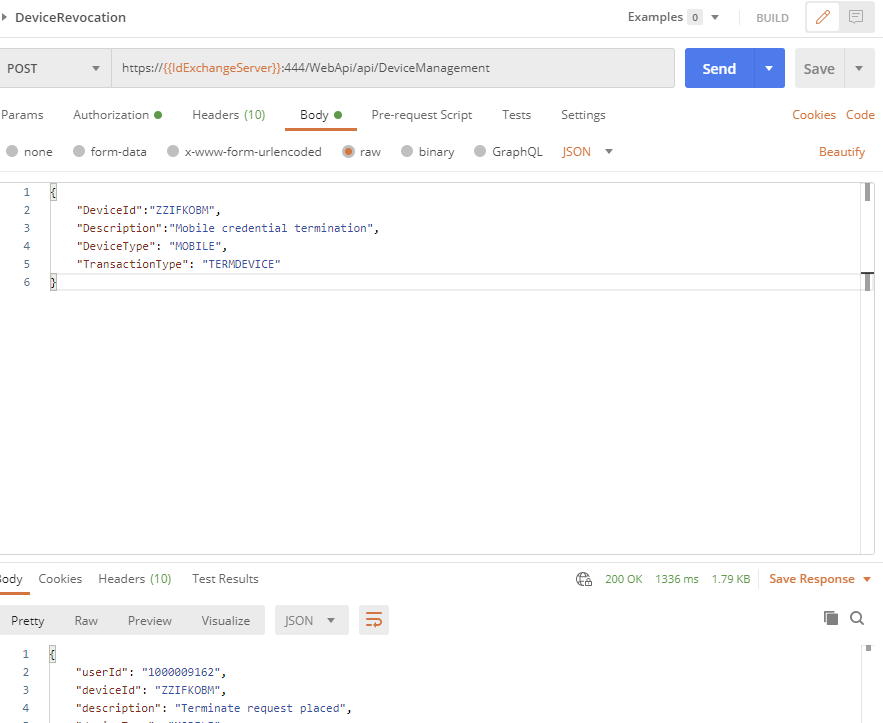This screenshot has height=723, width=883.
Task: Click the TransactionType line in request body
Action: pyautogui.click(x=179, y=264)
